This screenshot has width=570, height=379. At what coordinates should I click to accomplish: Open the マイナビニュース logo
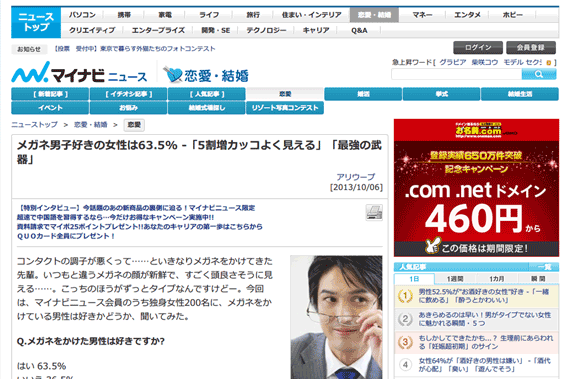(79, 73)
